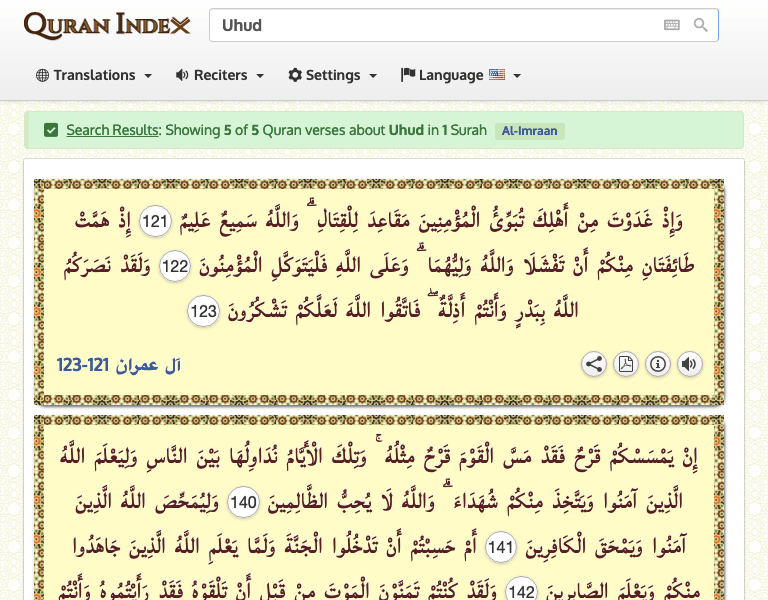This screenshot has width=768, height=600.
Task: Open the آل عمران 121-123 reference link
Action: click(119, 365)
